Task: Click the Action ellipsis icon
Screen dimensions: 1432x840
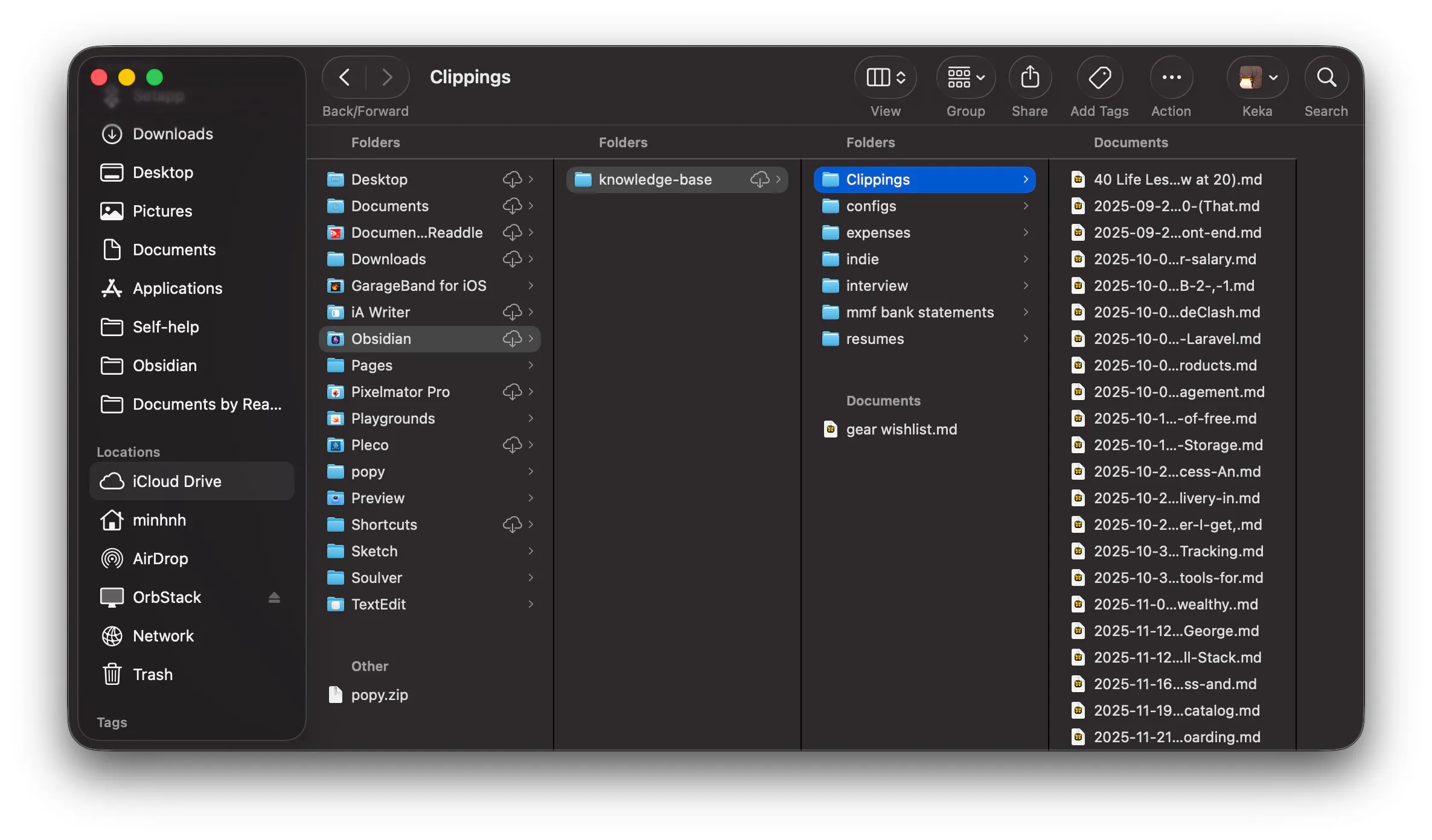Action: point(1170,77)
